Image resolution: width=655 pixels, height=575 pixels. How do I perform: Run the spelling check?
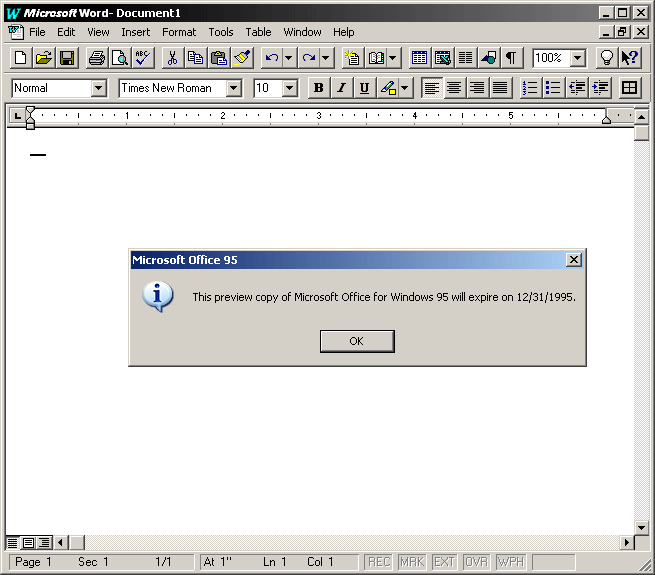coord(143,58)
